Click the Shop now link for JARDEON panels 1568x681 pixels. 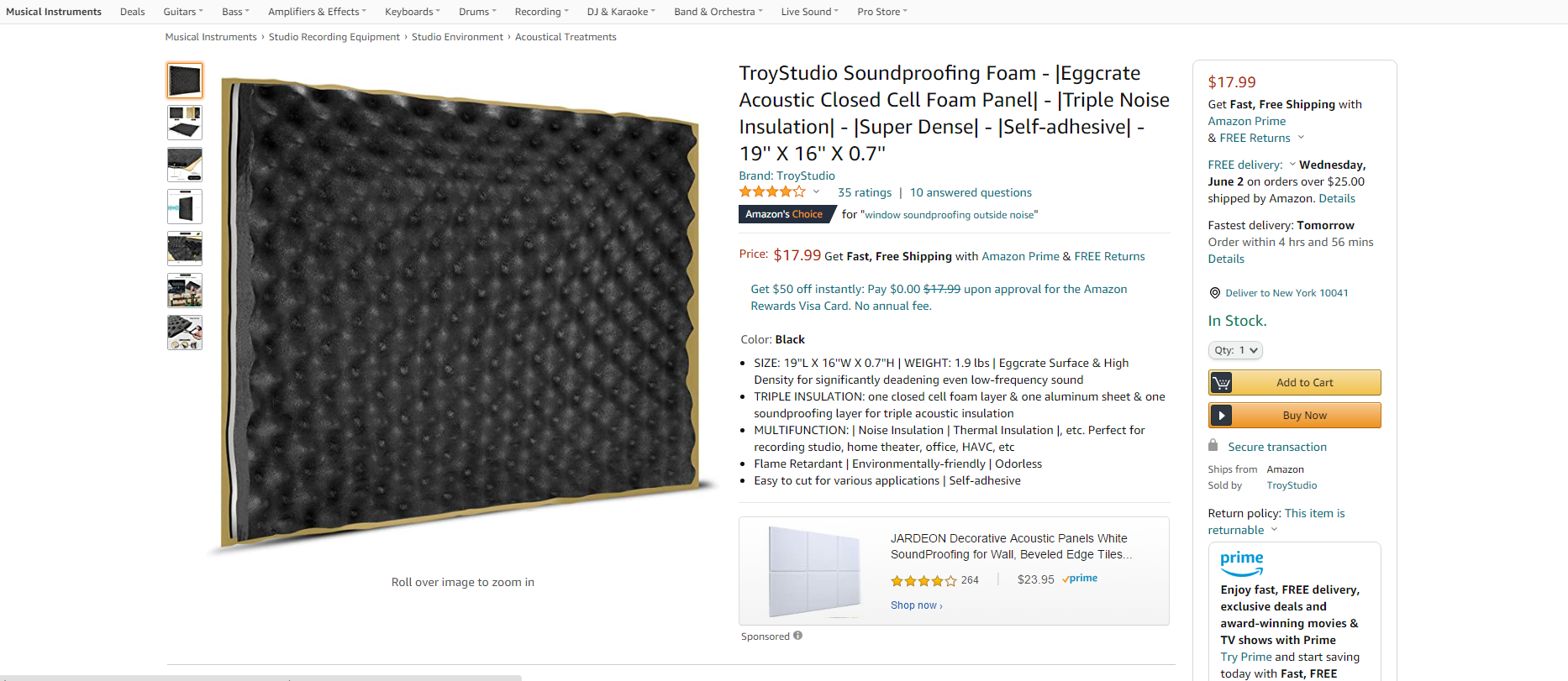pos(916,605)
